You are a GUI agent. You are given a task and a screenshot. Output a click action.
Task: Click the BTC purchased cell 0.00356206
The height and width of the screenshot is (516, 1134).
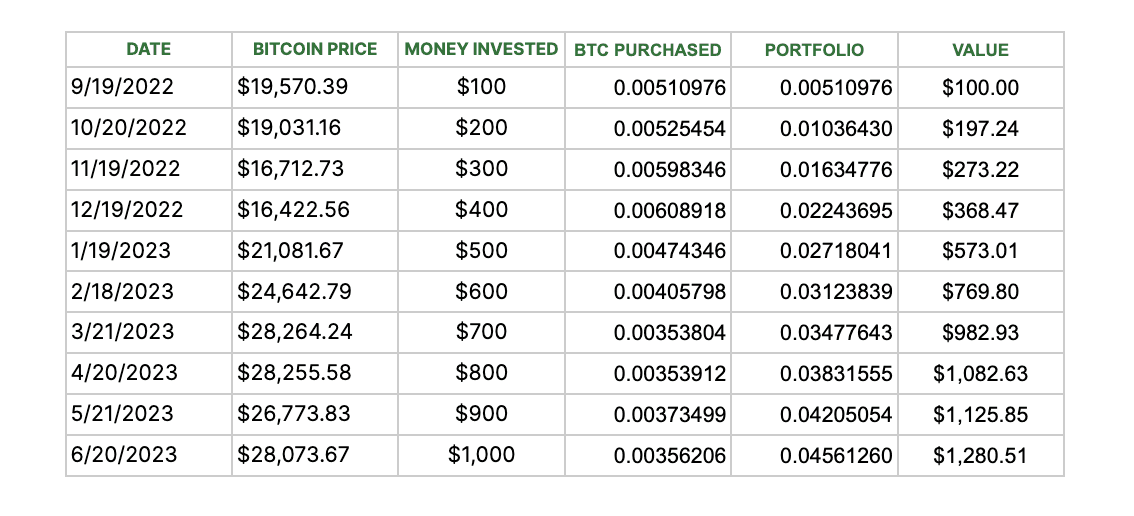(x=647, y=455)
